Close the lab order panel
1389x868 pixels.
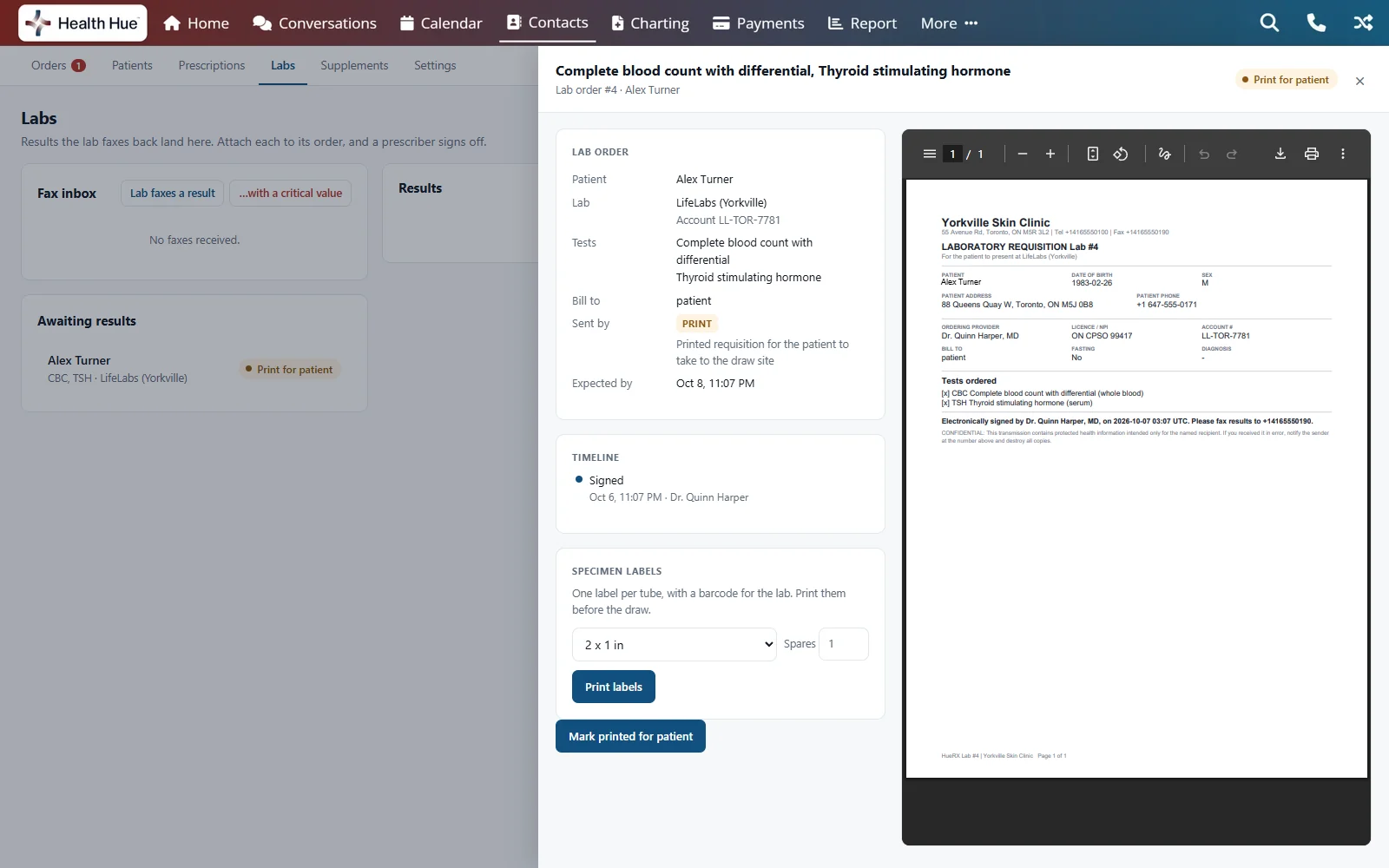[1360, 81]
